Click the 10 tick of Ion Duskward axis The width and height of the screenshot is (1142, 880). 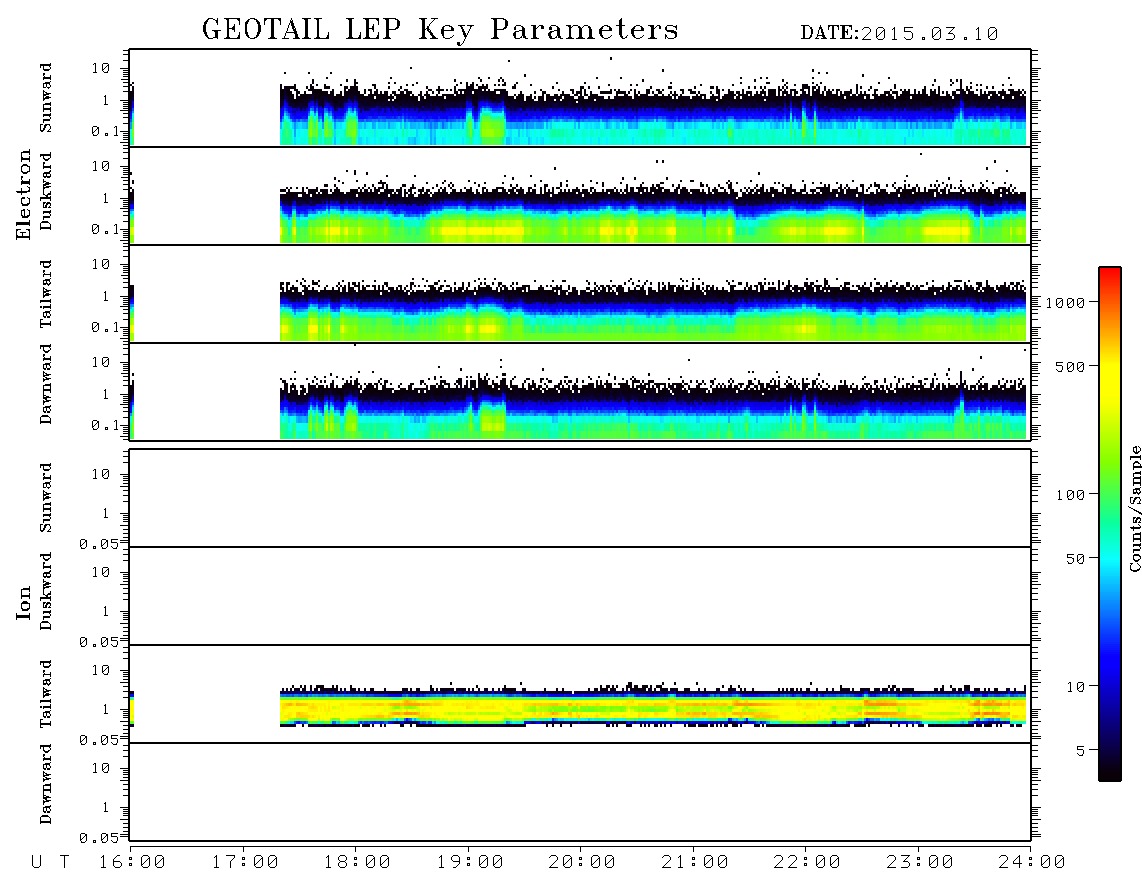click(x=101, y=572)
